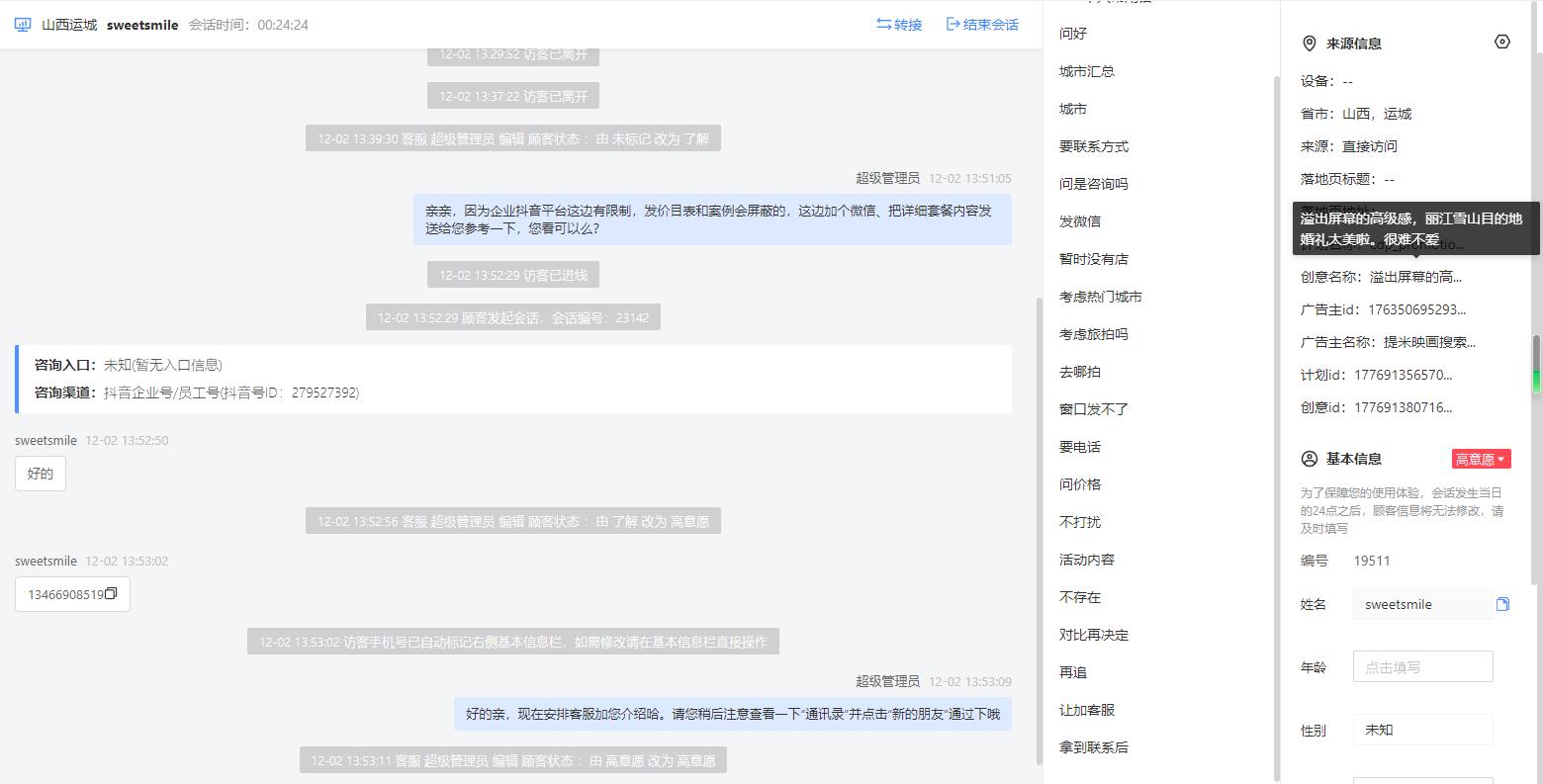
Task: Click the agent message about 抖音平台 restrictions
Action: pos(712,219)
